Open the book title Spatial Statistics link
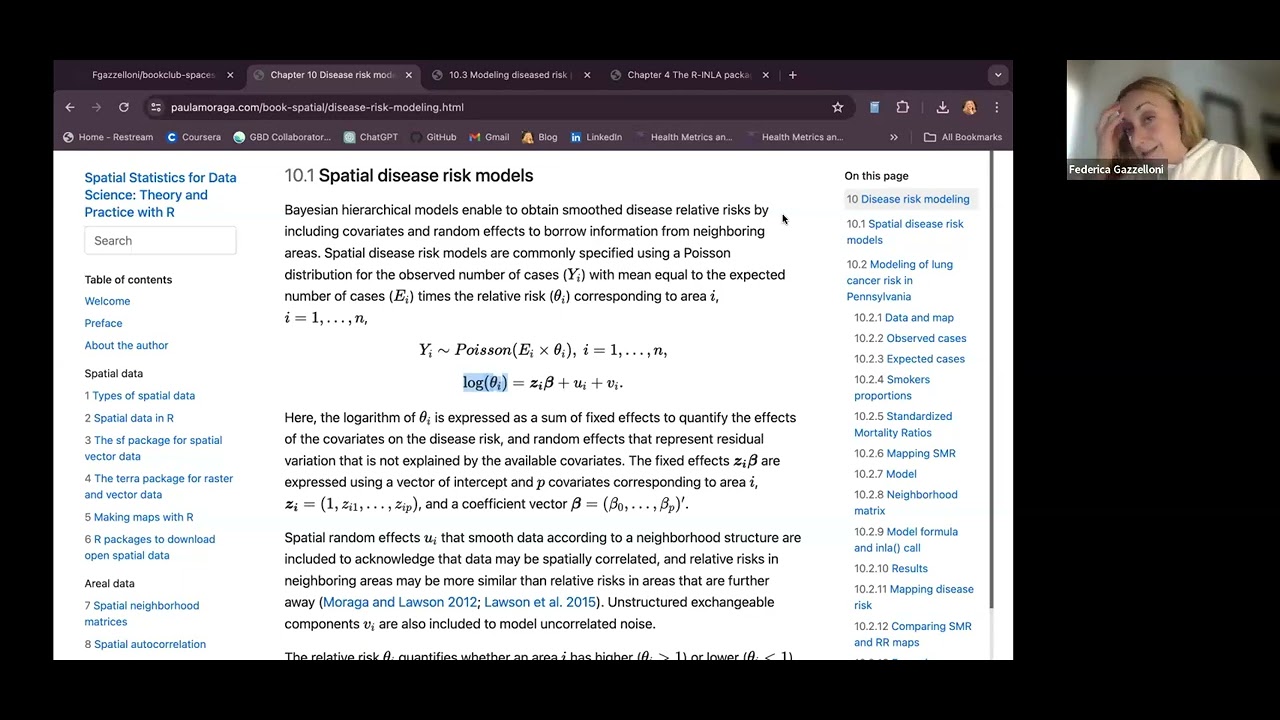This screenshot has height=720, width=1280. [x=160, y=195]
